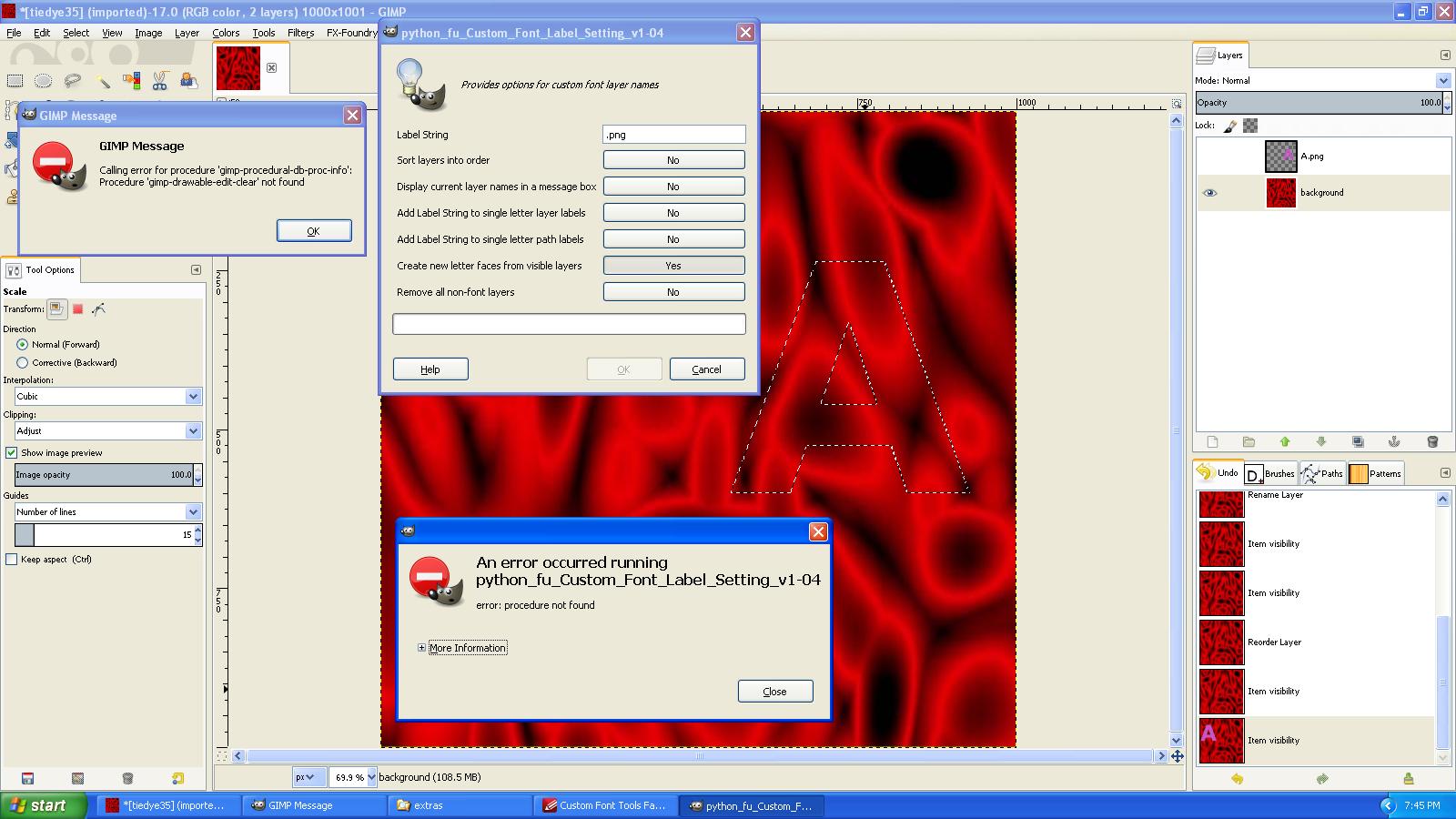Open Tool Options tab menu arrow
Image resolution: width=1456 pixels, height=819 pixels.
click(196, 270)
